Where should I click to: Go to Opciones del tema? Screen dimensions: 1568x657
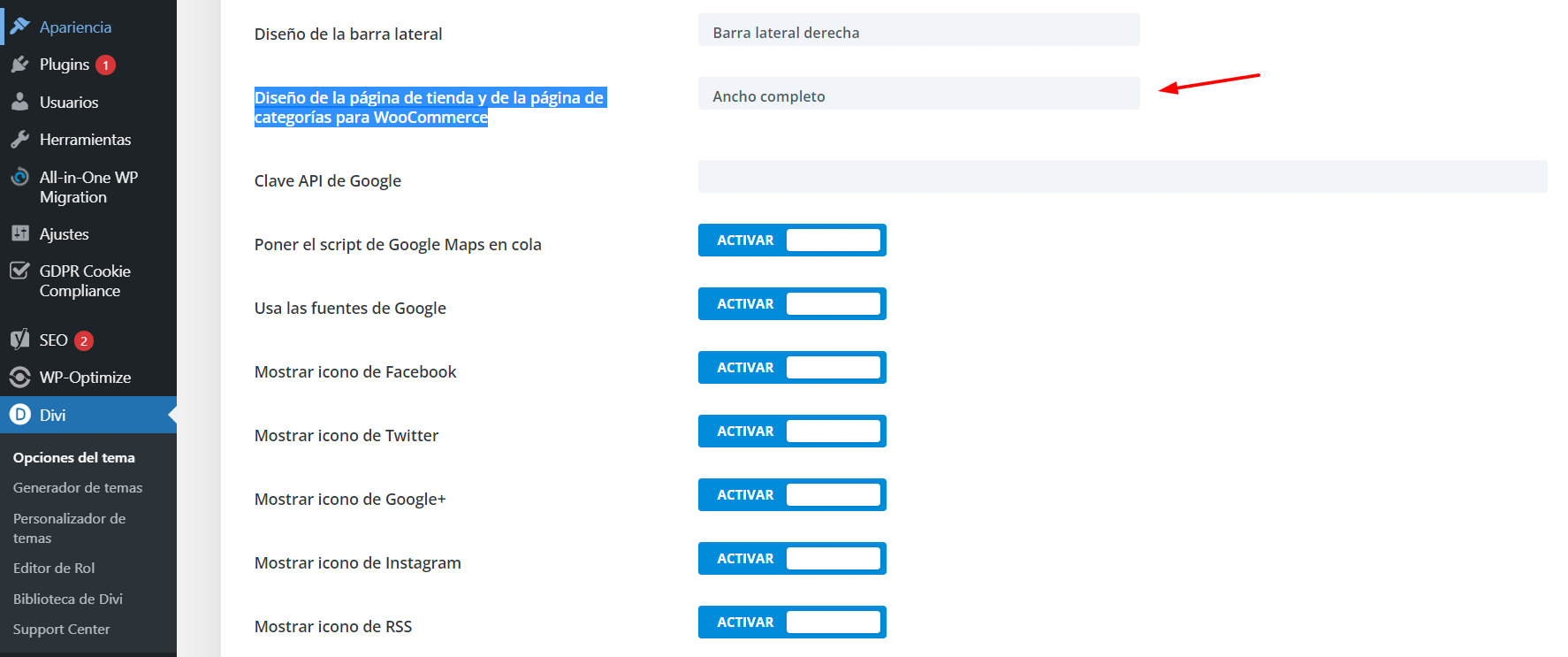(x=74, y=457)
